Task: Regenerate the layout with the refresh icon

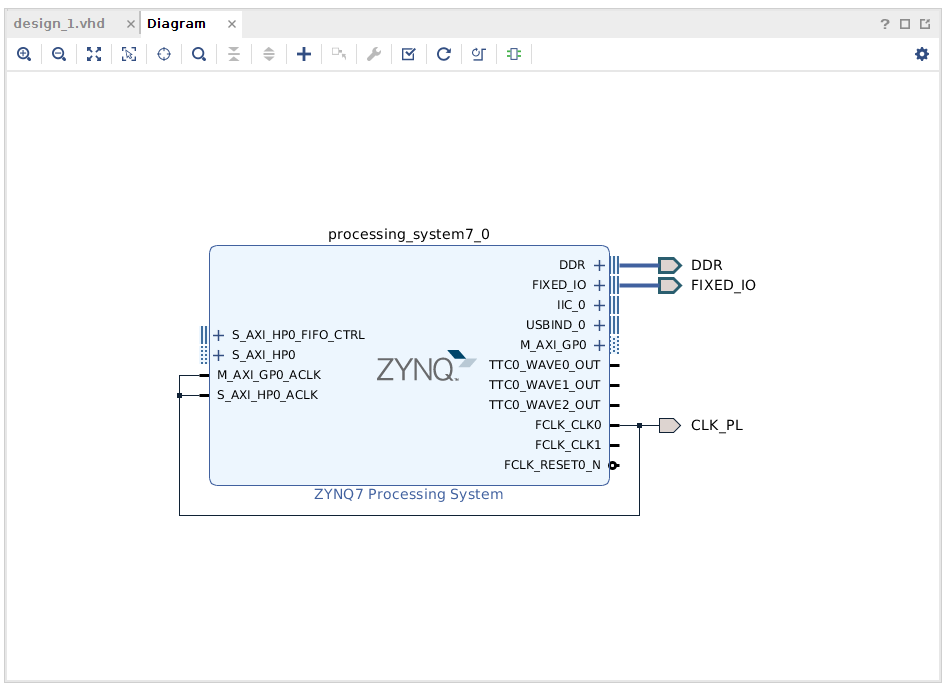Action: tap(443, 54)
